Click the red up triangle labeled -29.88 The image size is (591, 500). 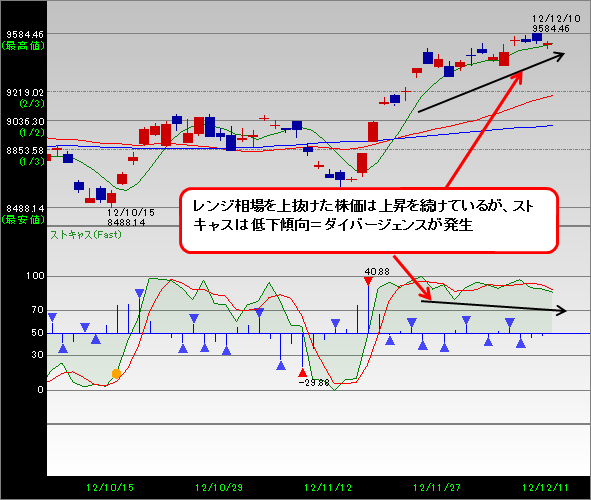(302, 373)
